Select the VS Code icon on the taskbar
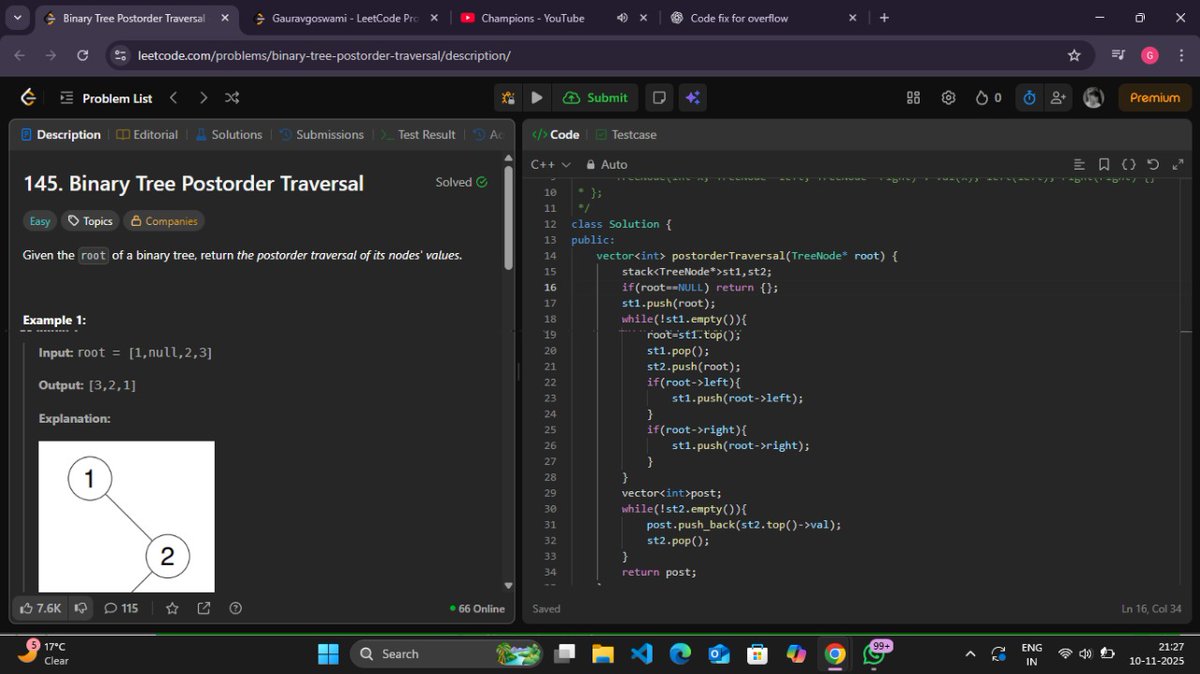The width and height of the screenshot is (1200, 674). coord(641,653)
